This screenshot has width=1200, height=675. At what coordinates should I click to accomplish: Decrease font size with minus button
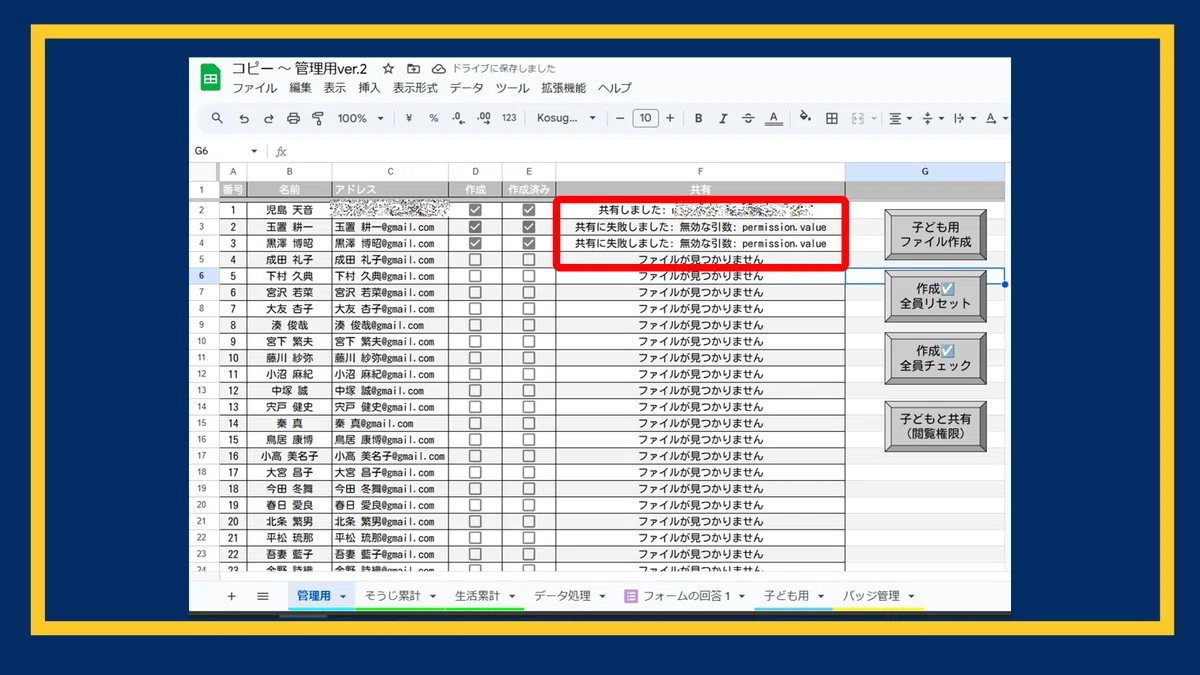coord(620,118)
